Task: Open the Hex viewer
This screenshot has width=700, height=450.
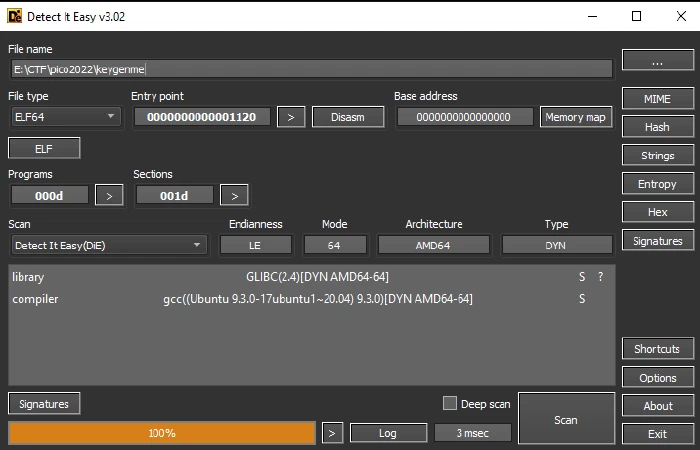Action: coord(658,212)
